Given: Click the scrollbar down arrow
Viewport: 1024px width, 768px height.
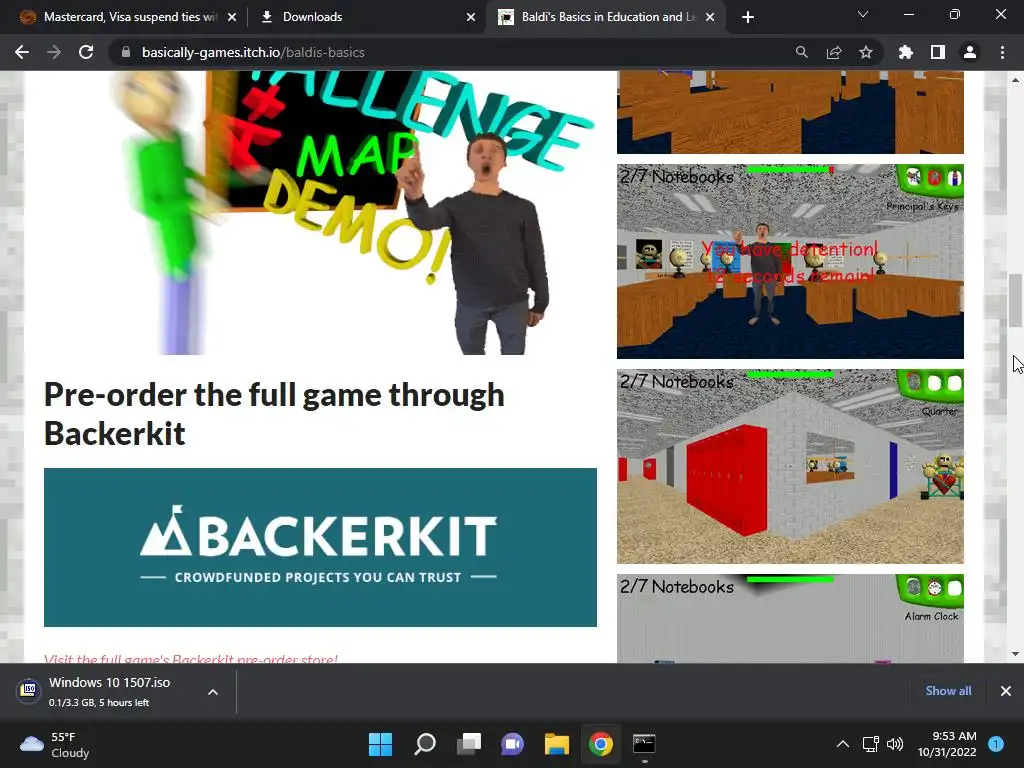Looking at the screenshot, I should click(1015, 654).
